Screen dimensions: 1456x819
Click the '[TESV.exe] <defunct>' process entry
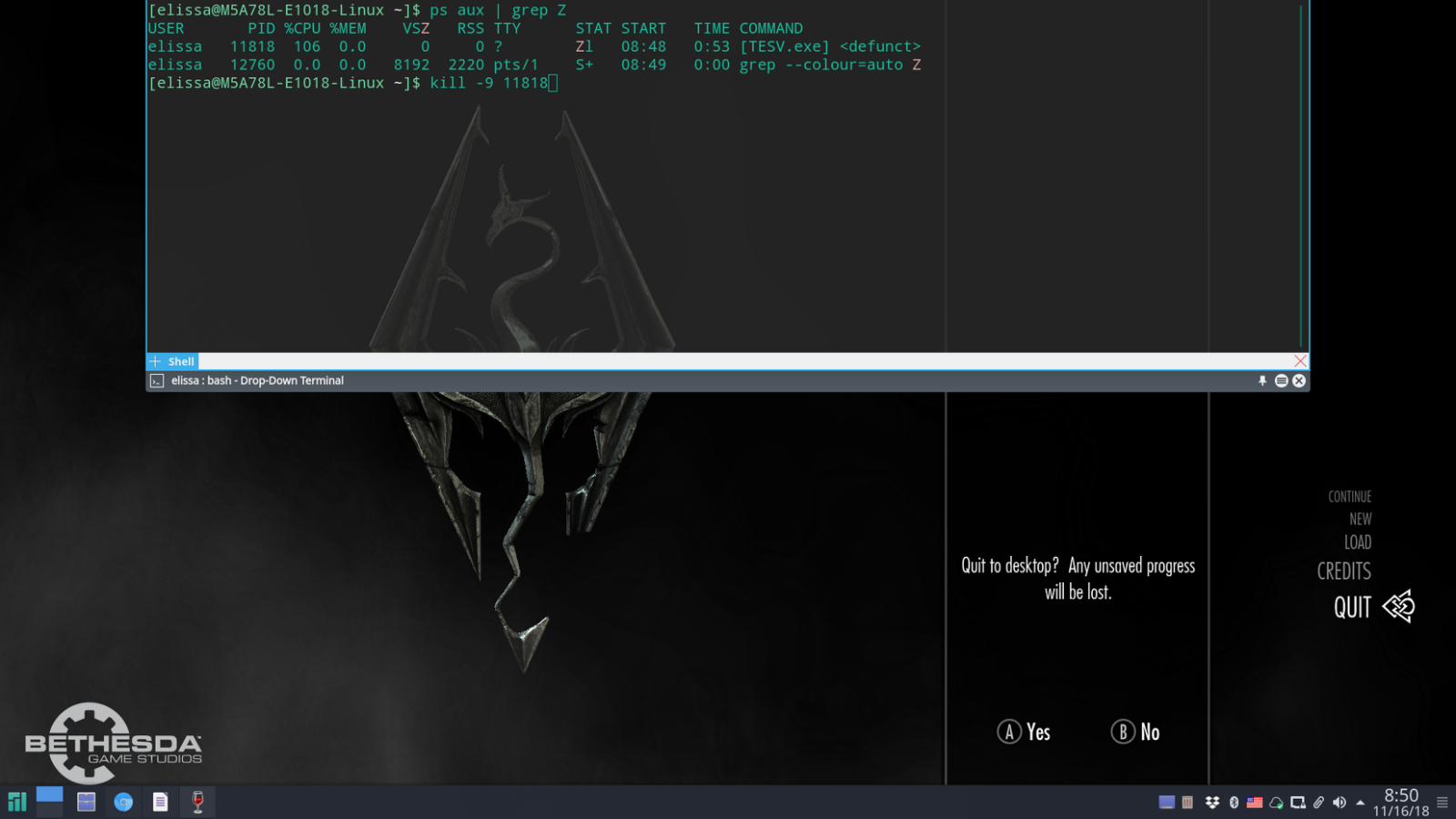point(830,46)
